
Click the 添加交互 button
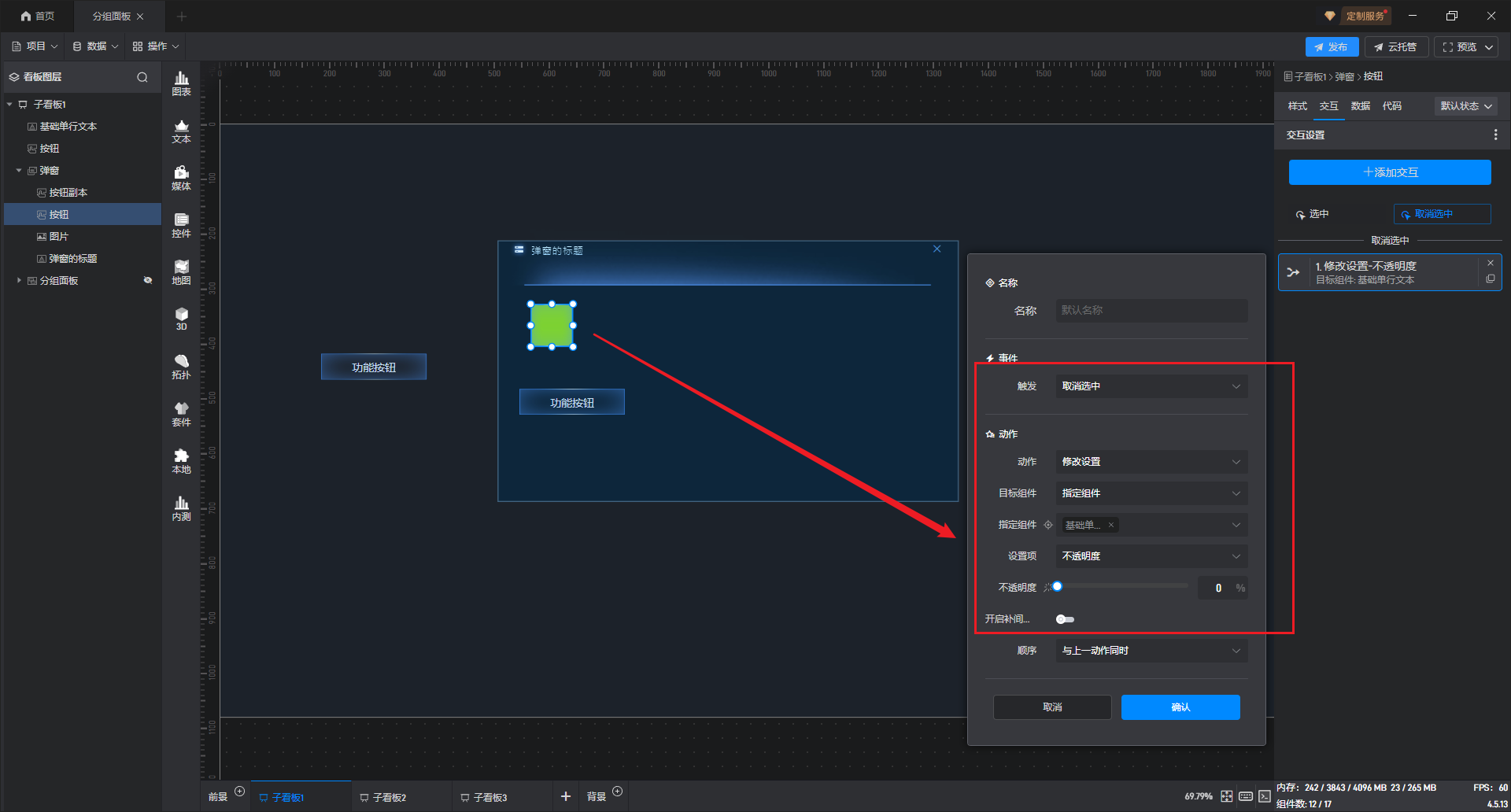point(1389,172)
